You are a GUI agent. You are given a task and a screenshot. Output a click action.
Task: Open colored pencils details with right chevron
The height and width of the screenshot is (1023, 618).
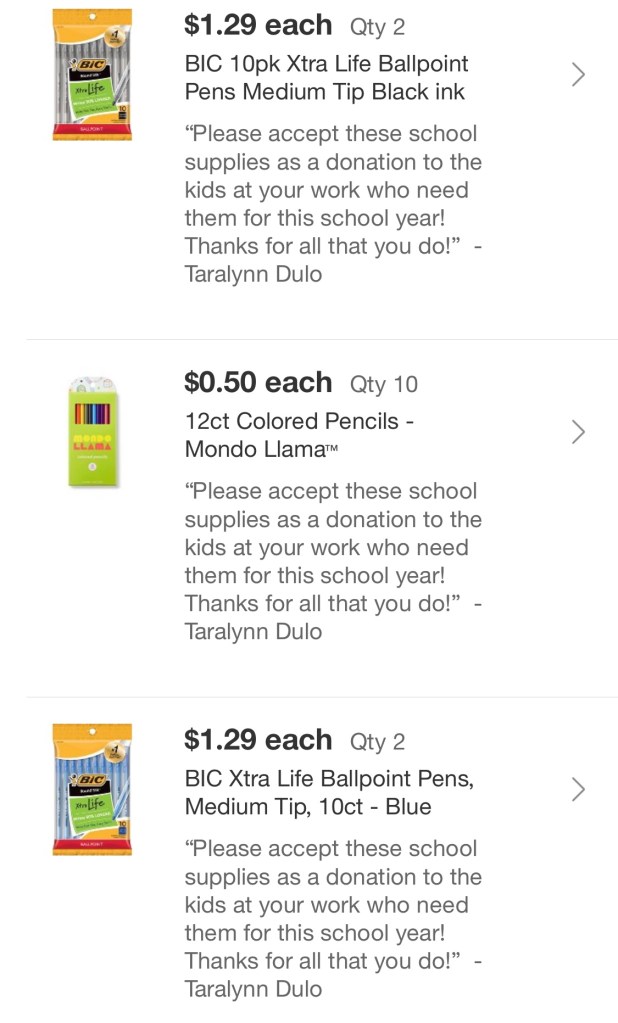click(x=578, y=432)
